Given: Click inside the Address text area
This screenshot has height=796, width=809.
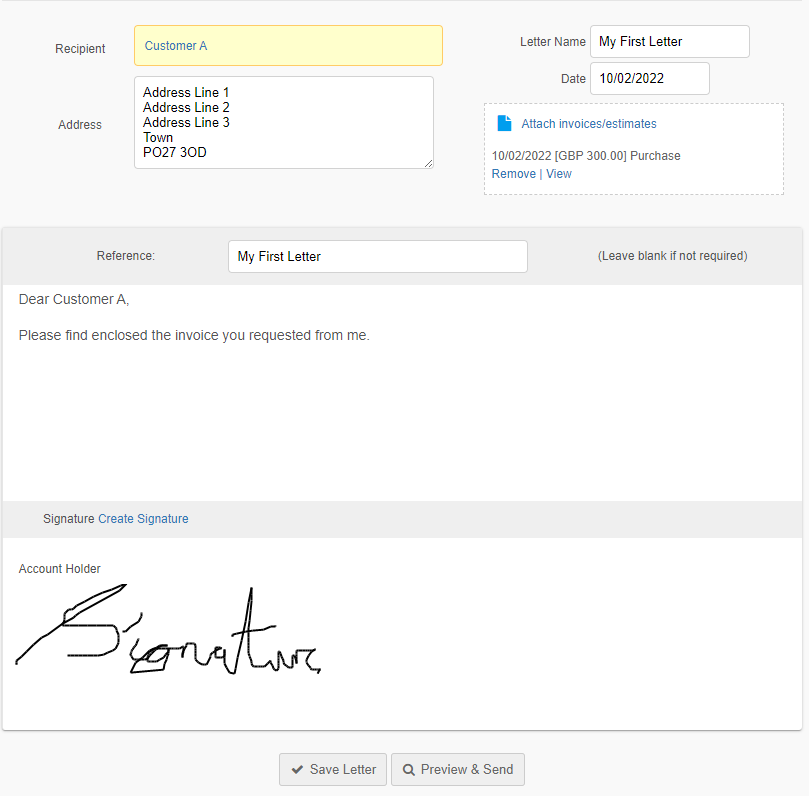Looking at the screenshot, I should (x=283, y=122).
